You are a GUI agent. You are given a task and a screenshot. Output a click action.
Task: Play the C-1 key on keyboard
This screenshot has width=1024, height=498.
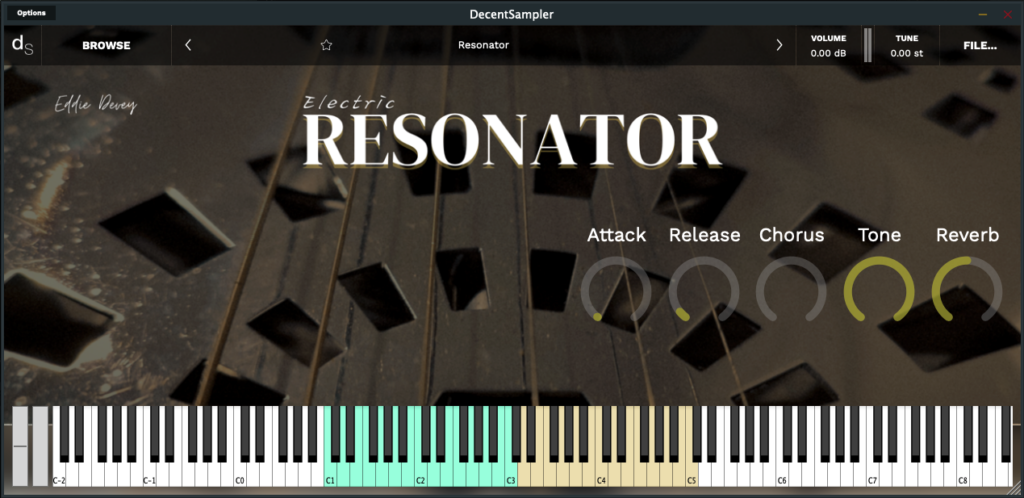click(149, 475)
